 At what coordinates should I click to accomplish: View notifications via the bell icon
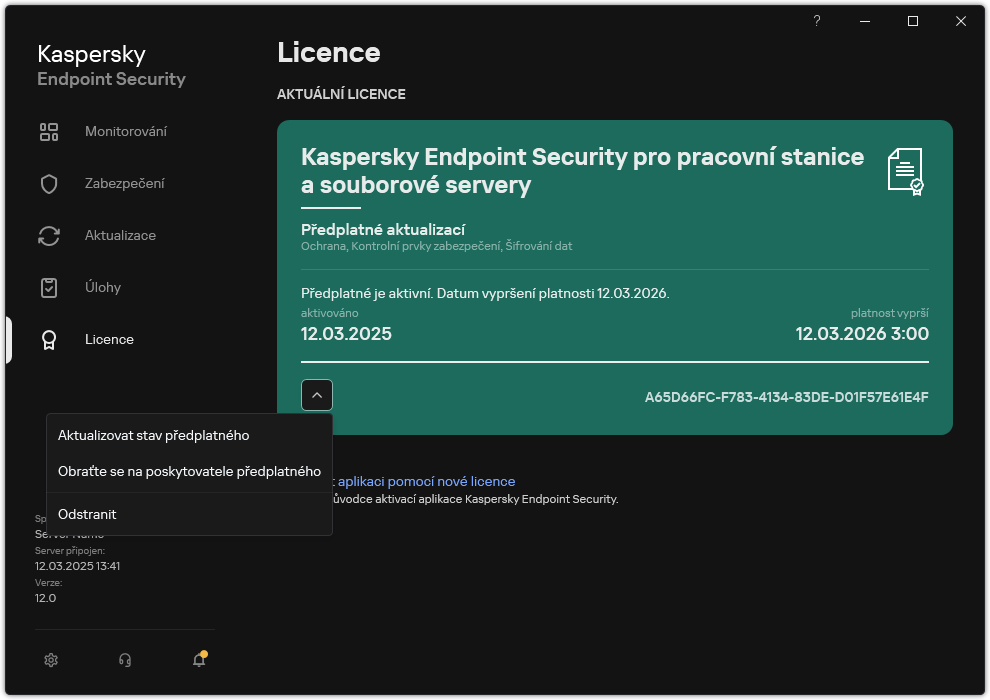click(198, 661)
